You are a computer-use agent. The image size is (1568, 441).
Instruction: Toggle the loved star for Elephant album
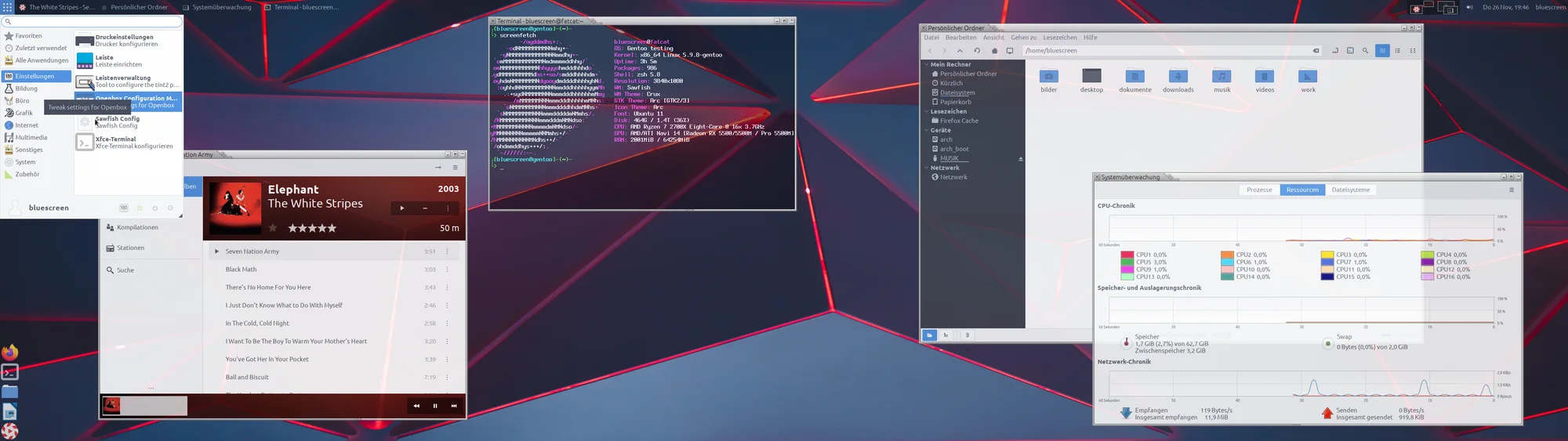273,228
